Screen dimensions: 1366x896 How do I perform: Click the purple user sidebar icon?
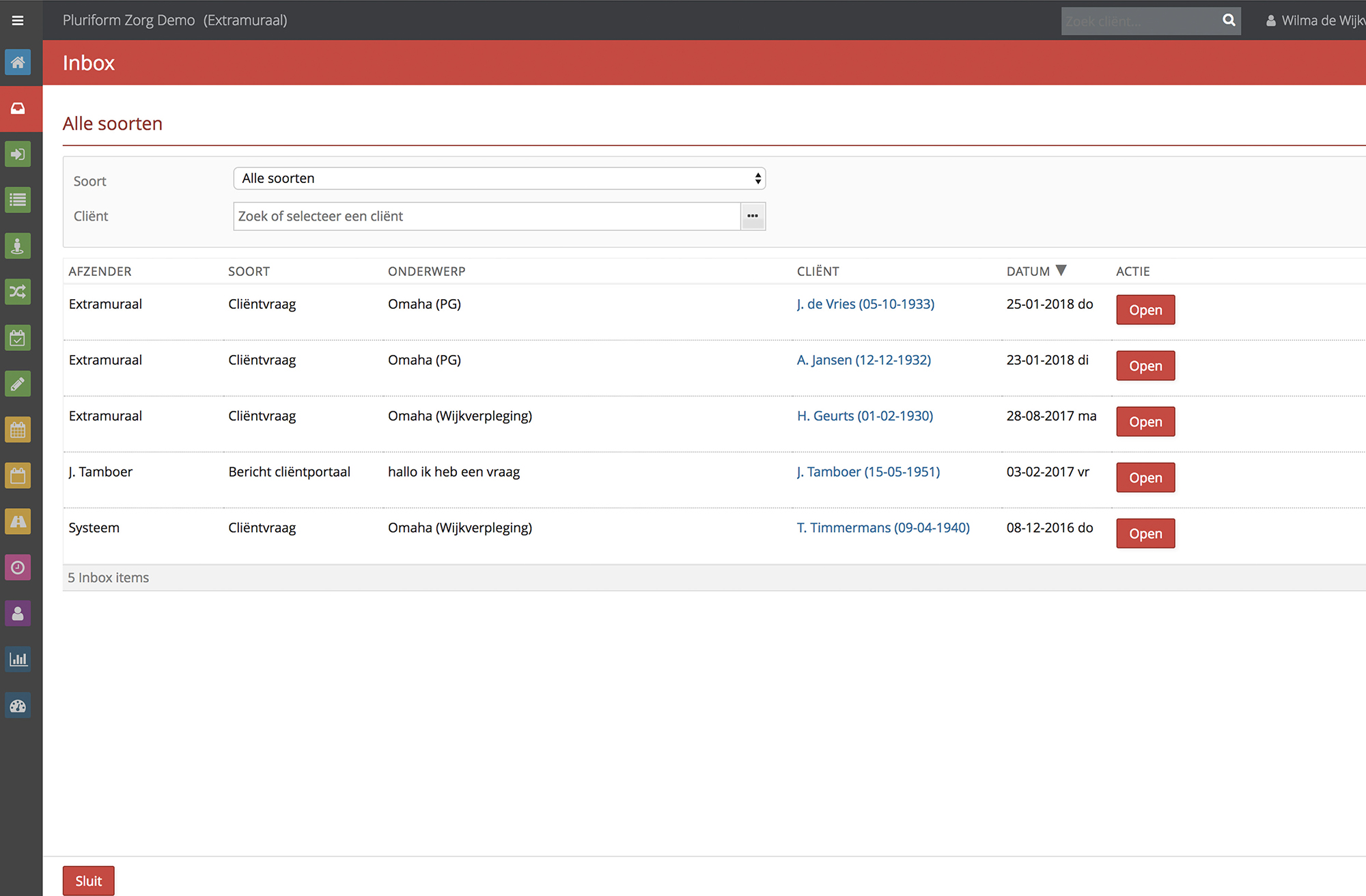(x=18, y=613)
